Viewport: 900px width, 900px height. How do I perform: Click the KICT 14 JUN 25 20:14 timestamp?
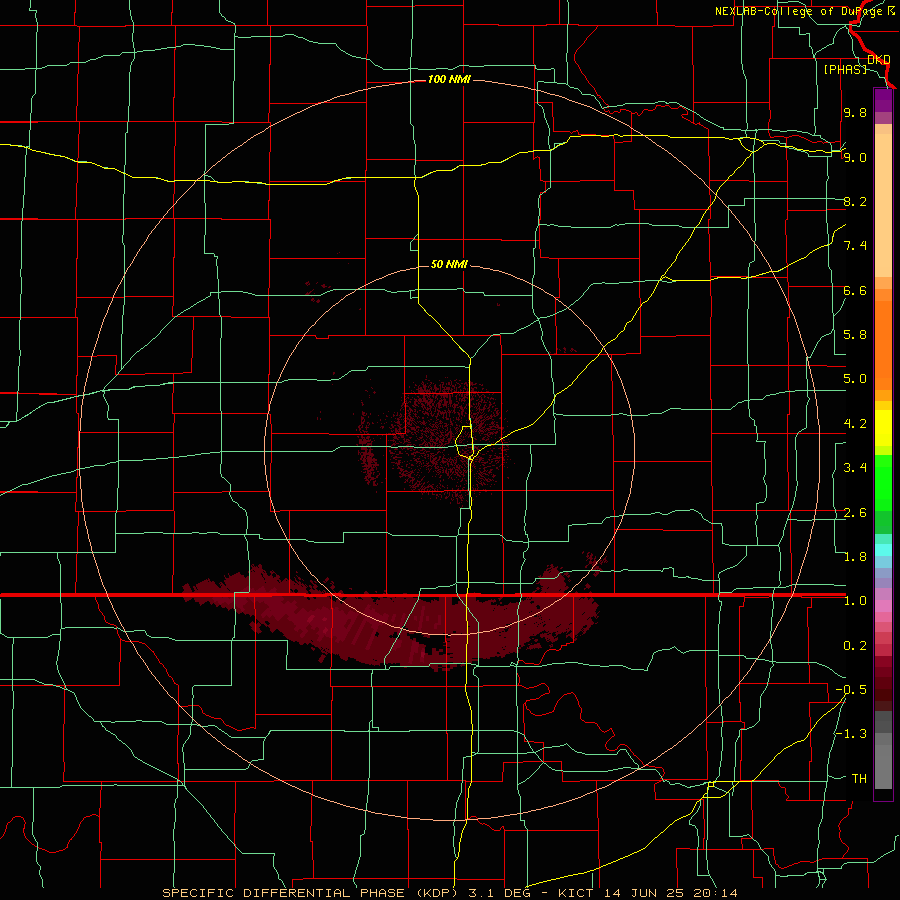pos(647,893)
